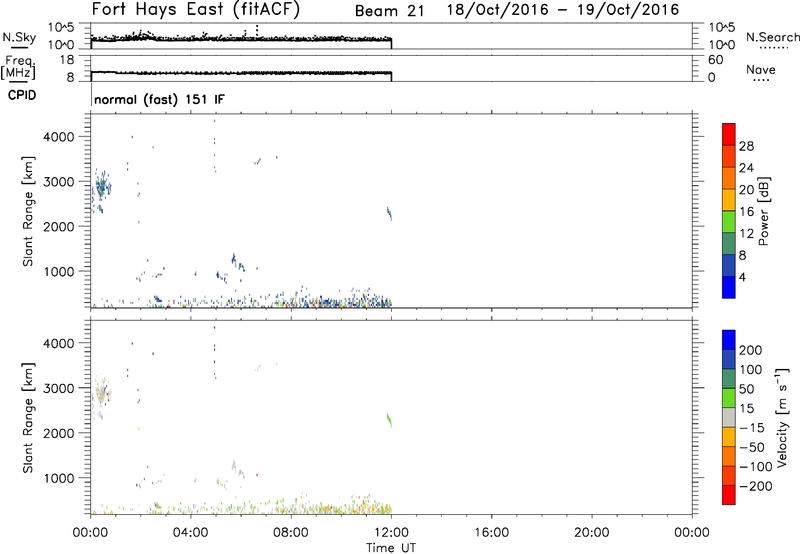This screenshot has height=554, width=800.
Task: Click the '08:00' time tick label
Action: (x=291, y=533)
